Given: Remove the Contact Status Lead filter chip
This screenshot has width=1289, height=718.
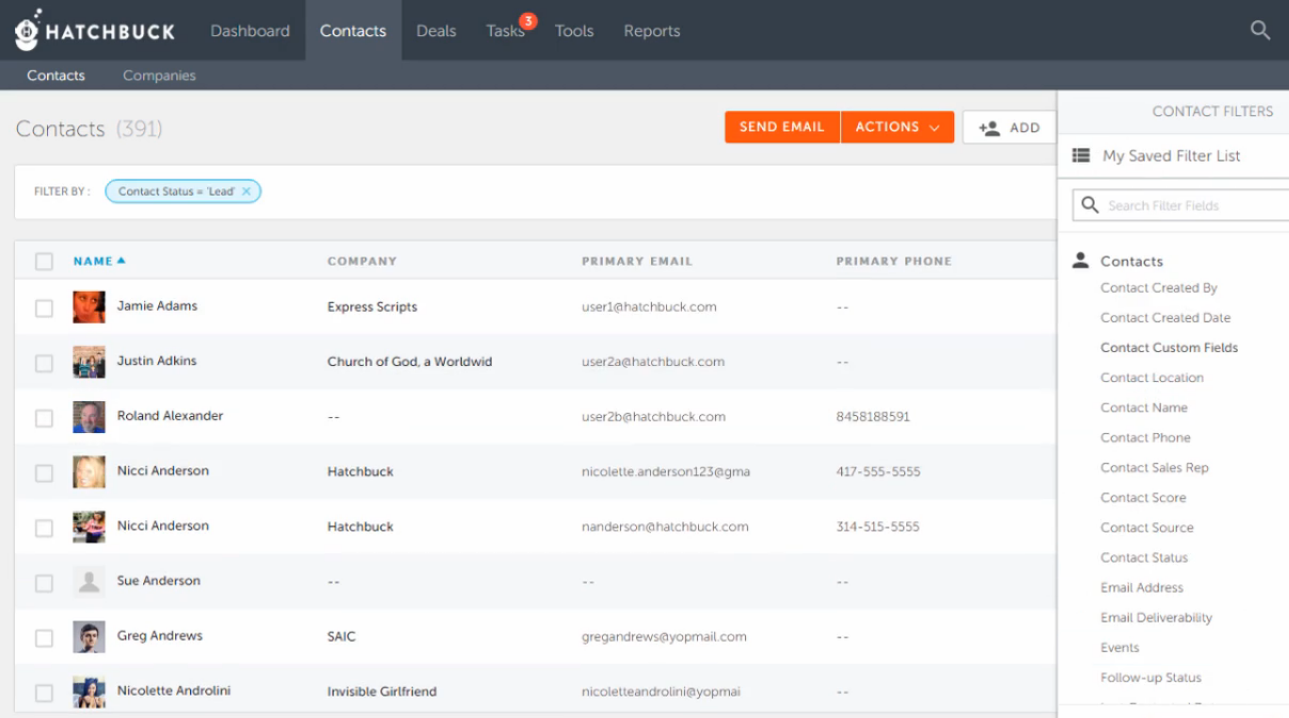Looking at the screenshot, I should (x=247, y=192).
